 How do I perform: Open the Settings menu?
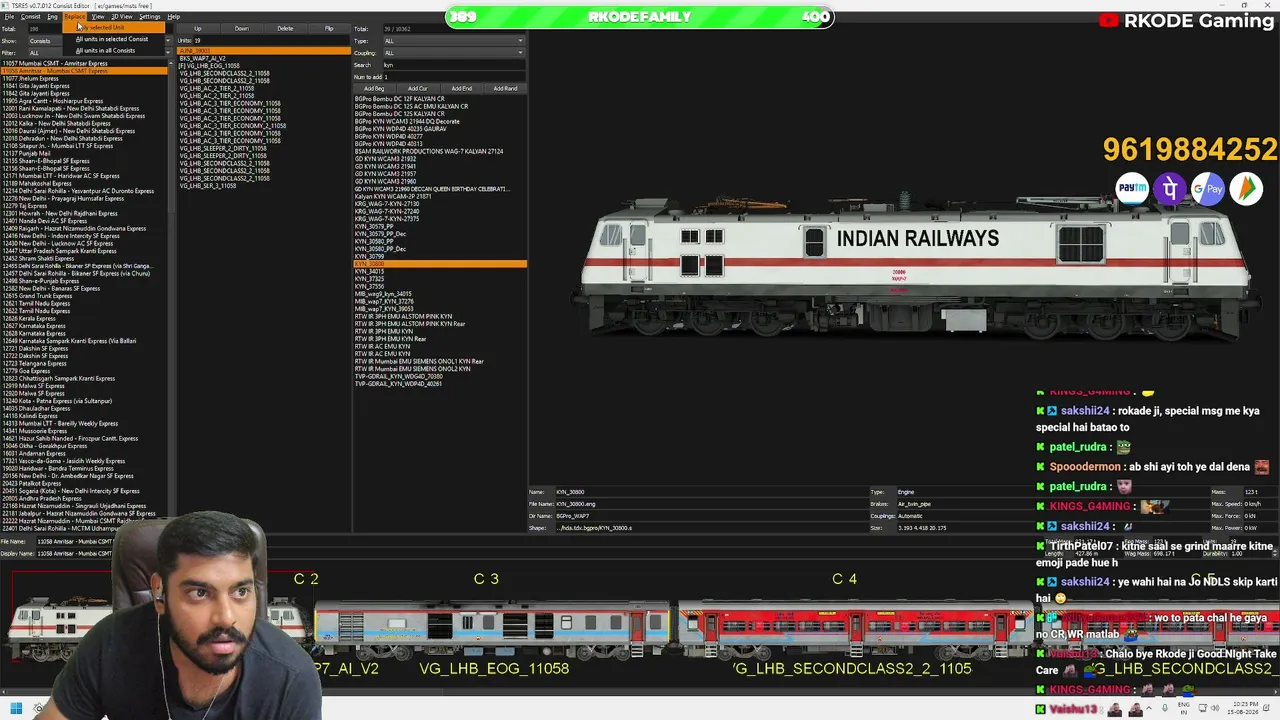(150, 17)
